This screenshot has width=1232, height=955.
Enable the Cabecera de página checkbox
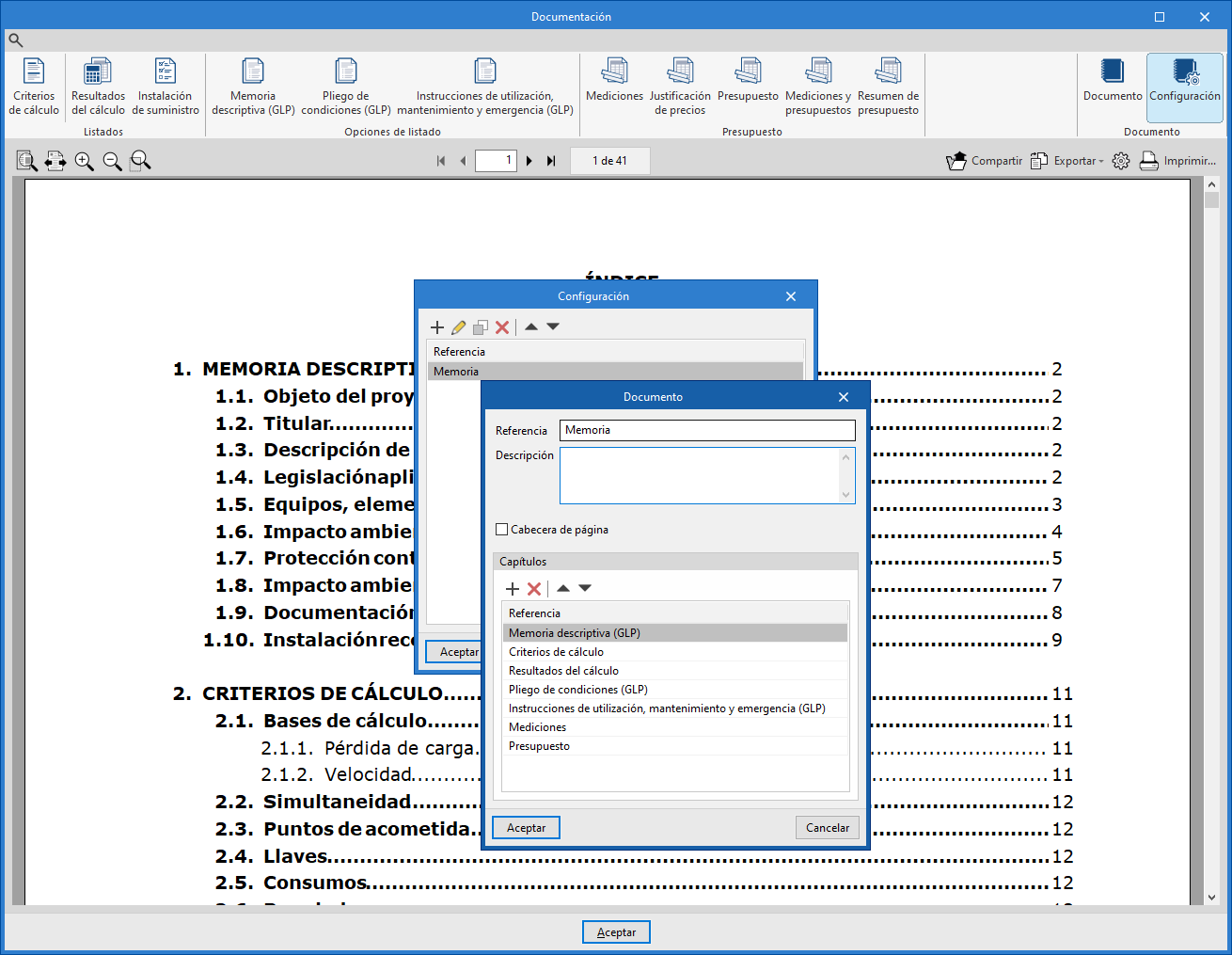click(502, 530)
